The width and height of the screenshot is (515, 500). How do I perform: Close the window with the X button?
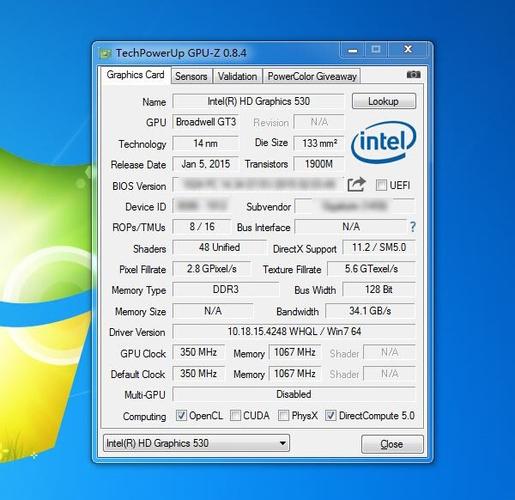408,50
